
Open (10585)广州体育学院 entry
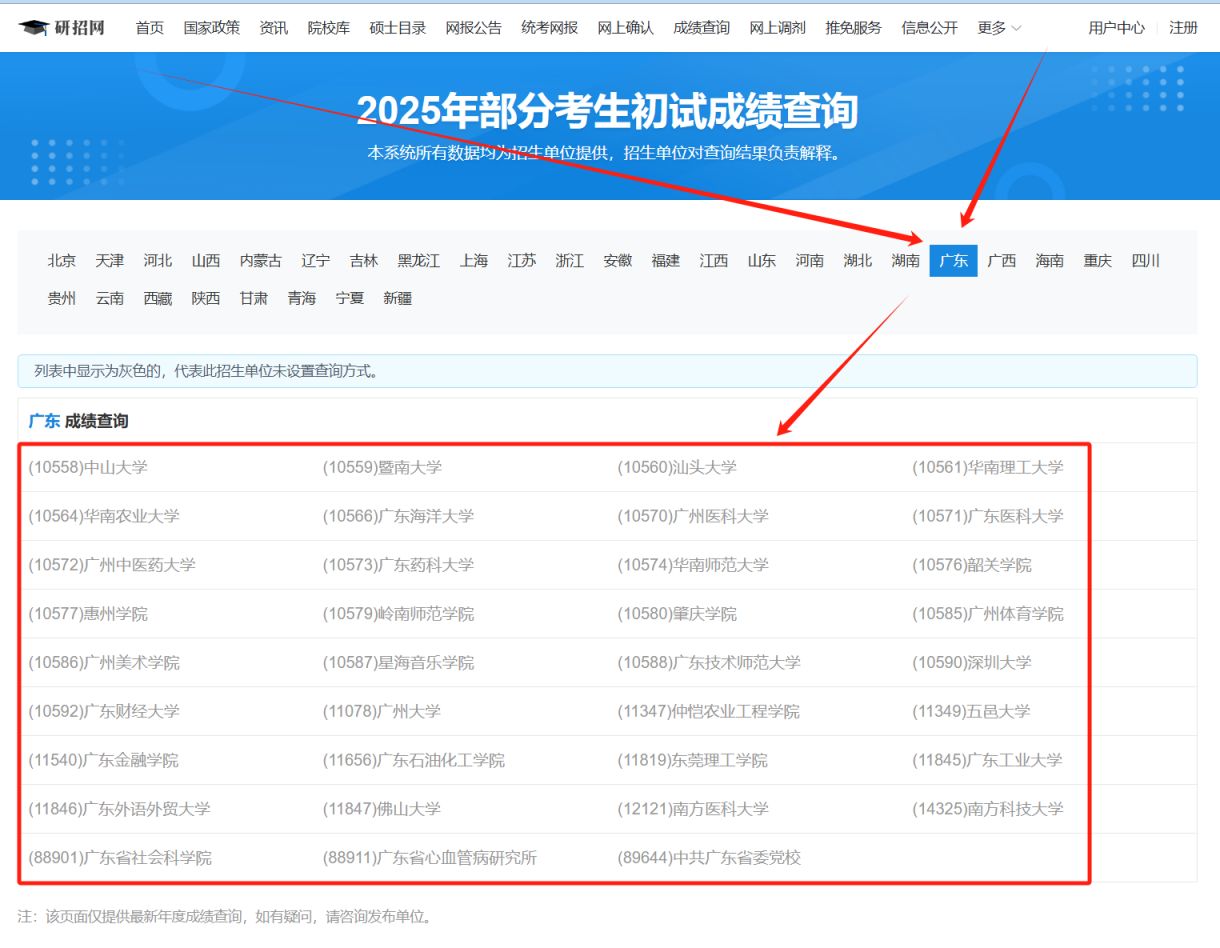pyautogui.click(x=988, y=614)
